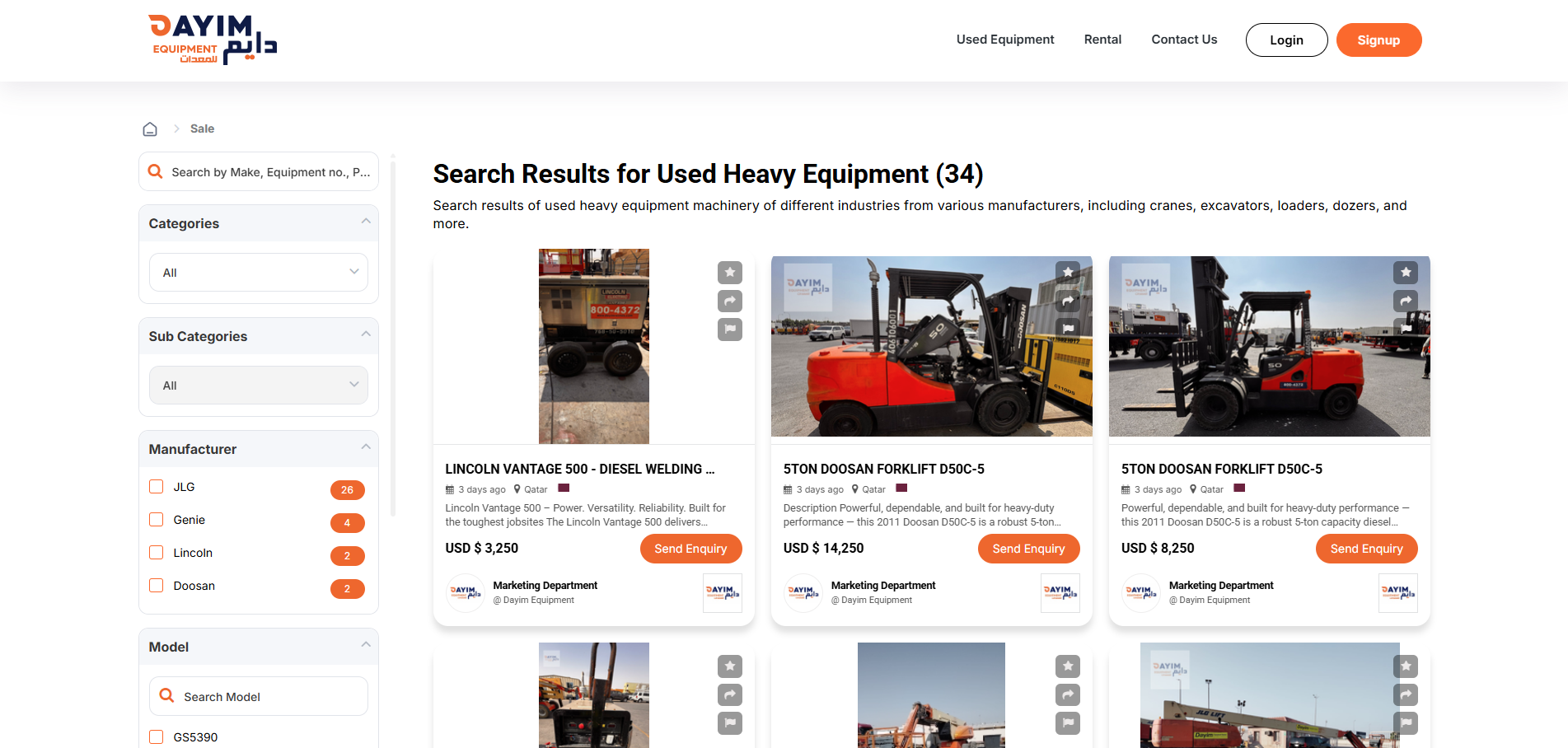Star the 14,250 USD Doosan forklift listing
This screenshot has width=1568, height=748.
click(1067, 272)
